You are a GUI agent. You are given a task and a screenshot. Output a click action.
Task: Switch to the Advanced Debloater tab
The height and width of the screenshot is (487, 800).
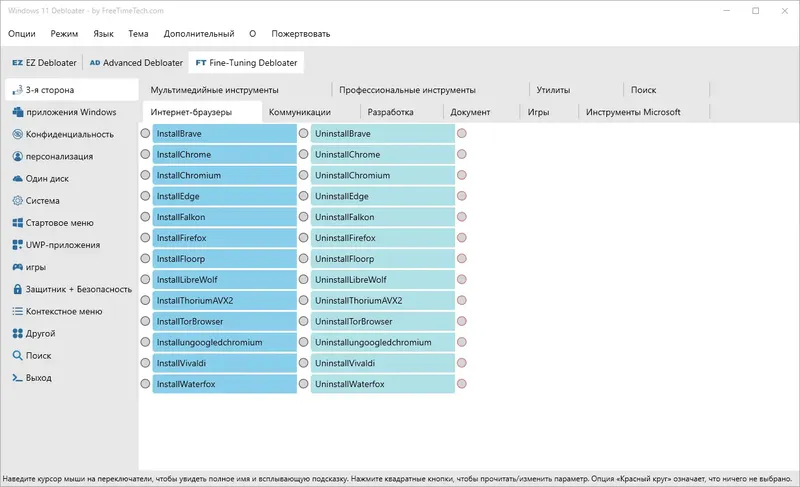(136, 63)
